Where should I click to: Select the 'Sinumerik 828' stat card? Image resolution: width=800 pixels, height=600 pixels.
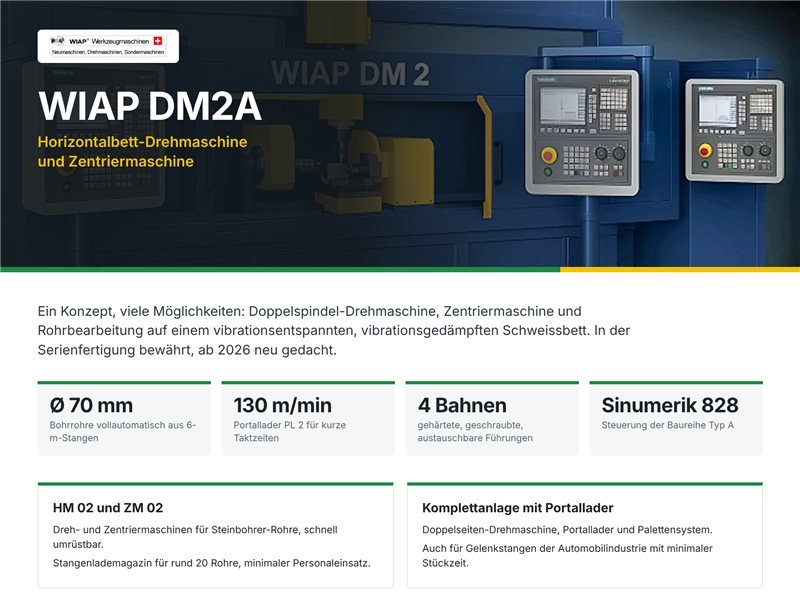(x=676, y=418)
